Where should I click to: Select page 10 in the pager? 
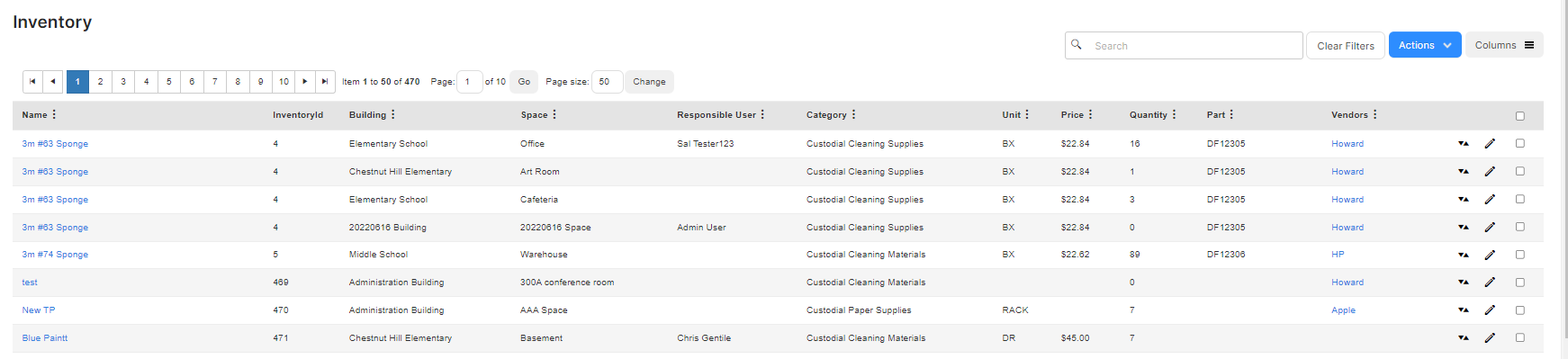pos(284,82)
